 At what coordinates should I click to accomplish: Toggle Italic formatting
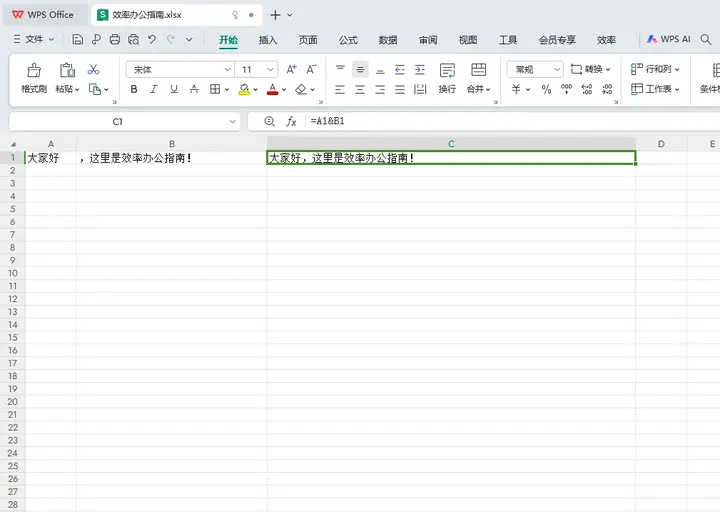point(154,89)
